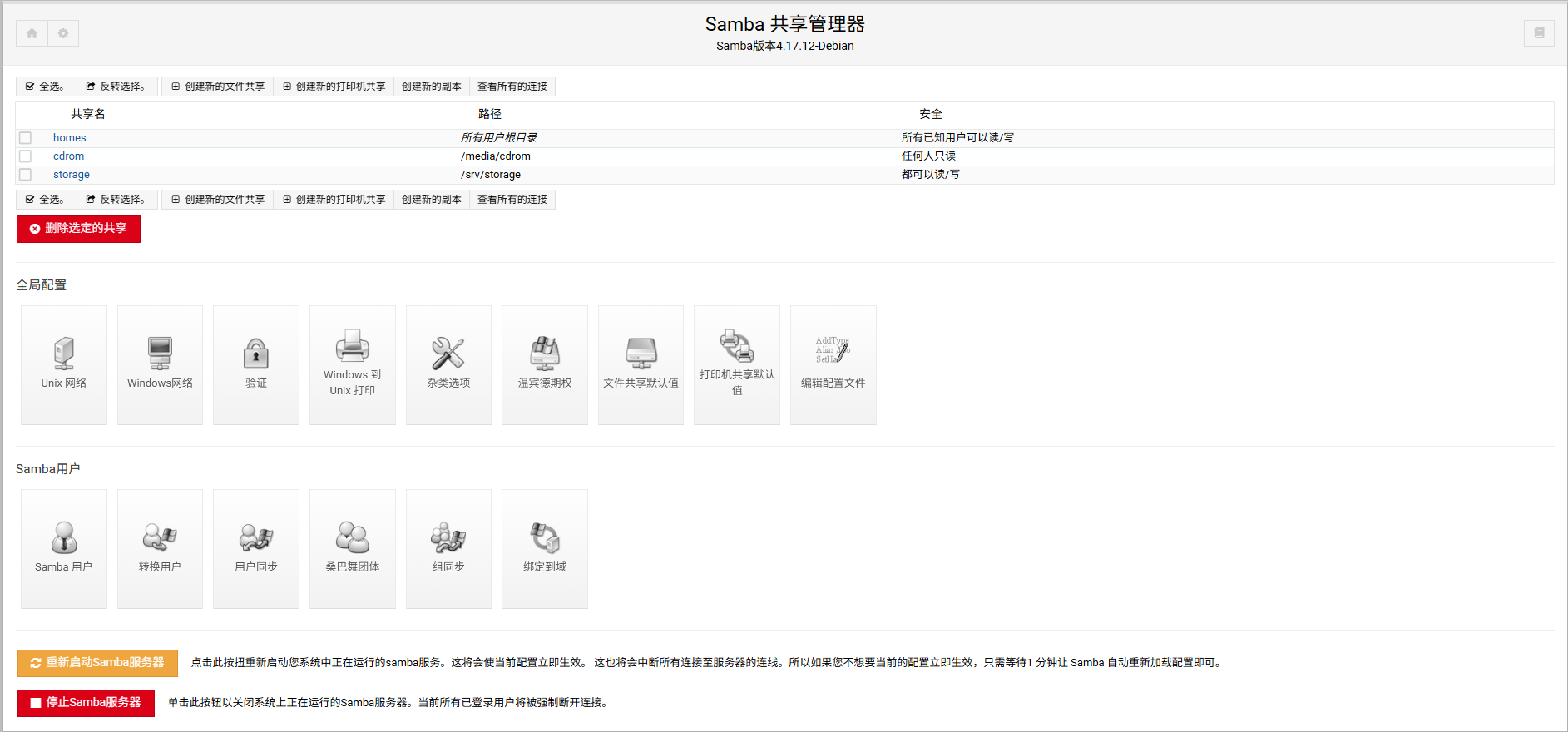Image resolution: width=1568 pixels, height=732 pixels.
Task: Check the storage share checkbox
Action: pyautogui.click(x=25, y=175)
